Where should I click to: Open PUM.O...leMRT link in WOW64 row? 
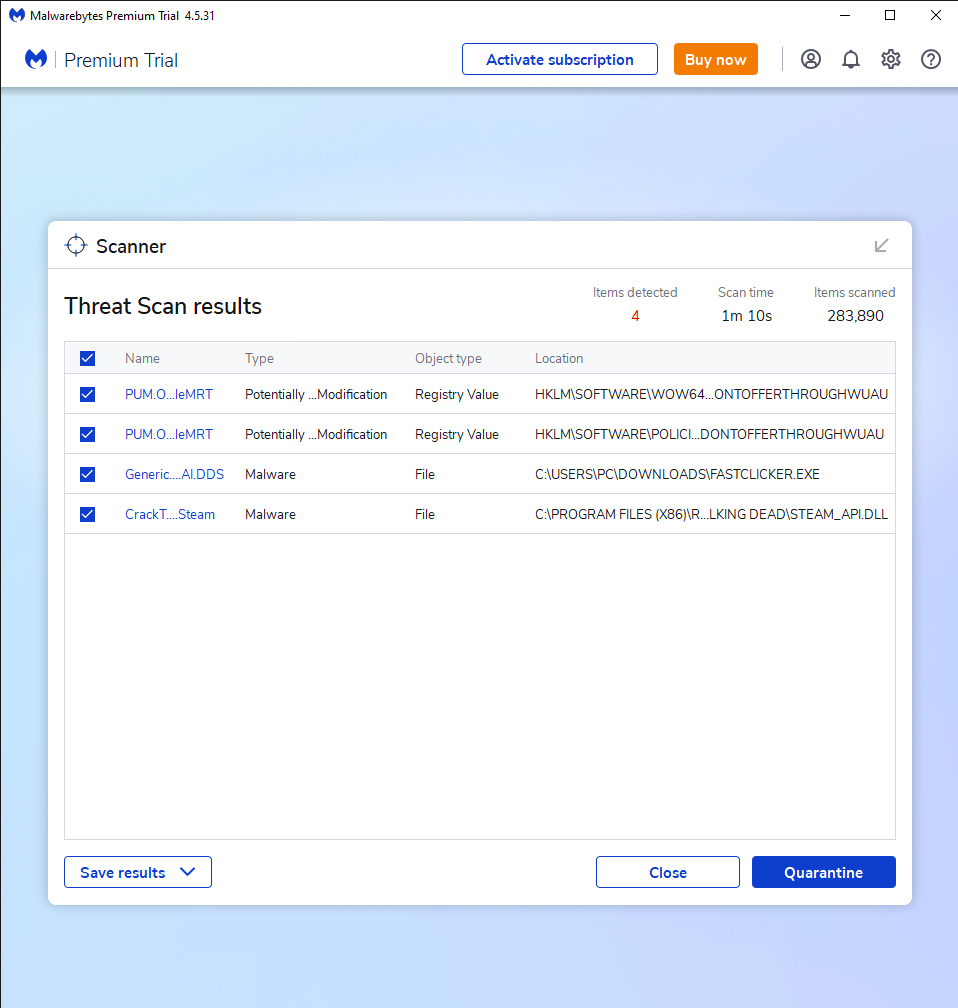pos(168,394)
